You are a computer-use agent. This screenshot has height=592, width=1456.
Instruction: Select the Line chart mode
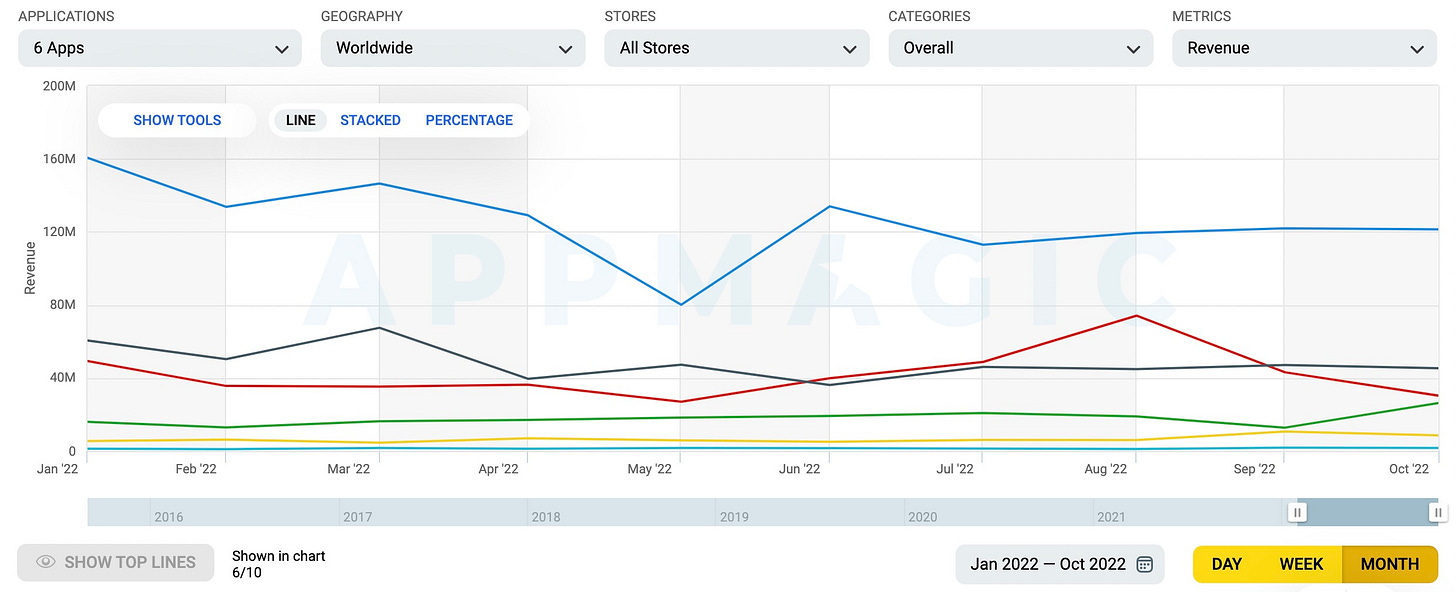[x=300, y=120]
